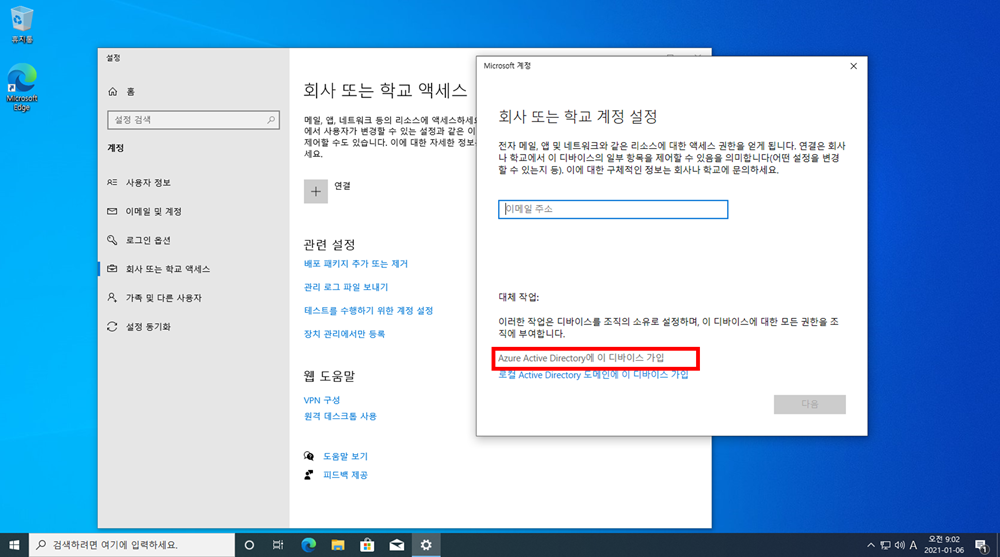Click the IME language indicator A

click(913, 545)
